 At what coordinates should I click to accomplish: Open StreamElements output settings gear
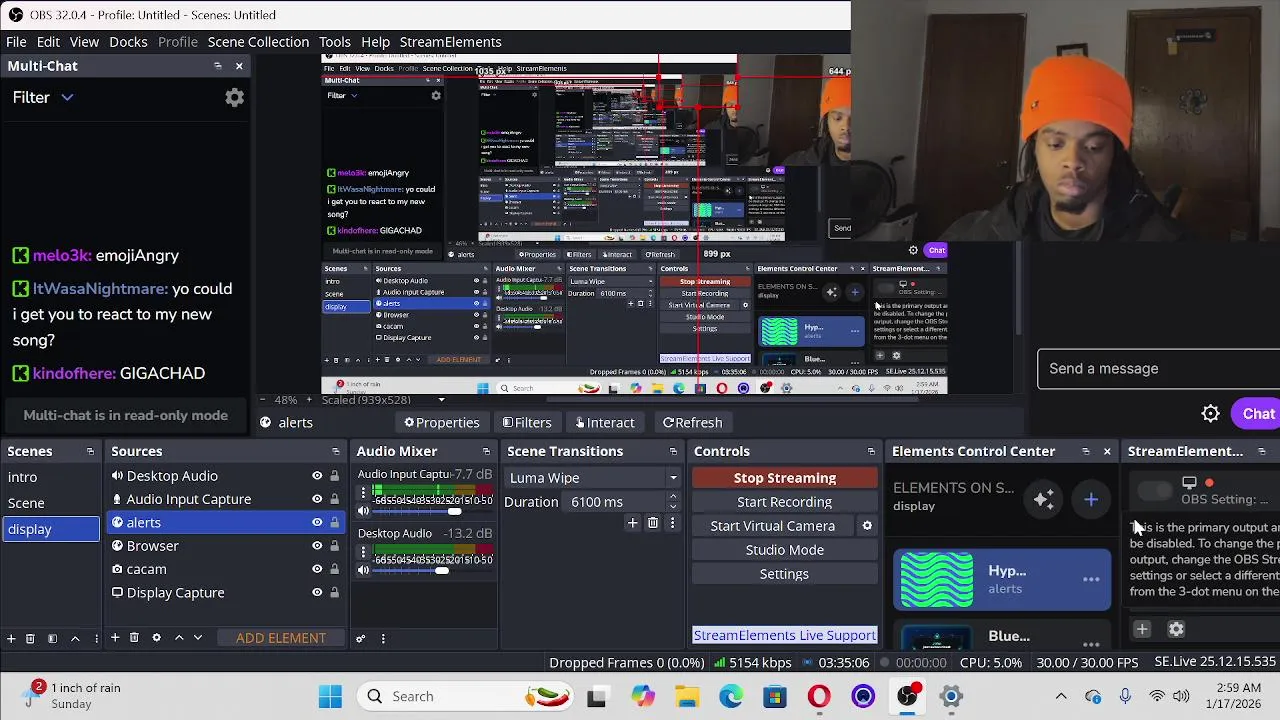click(1176, 629)
